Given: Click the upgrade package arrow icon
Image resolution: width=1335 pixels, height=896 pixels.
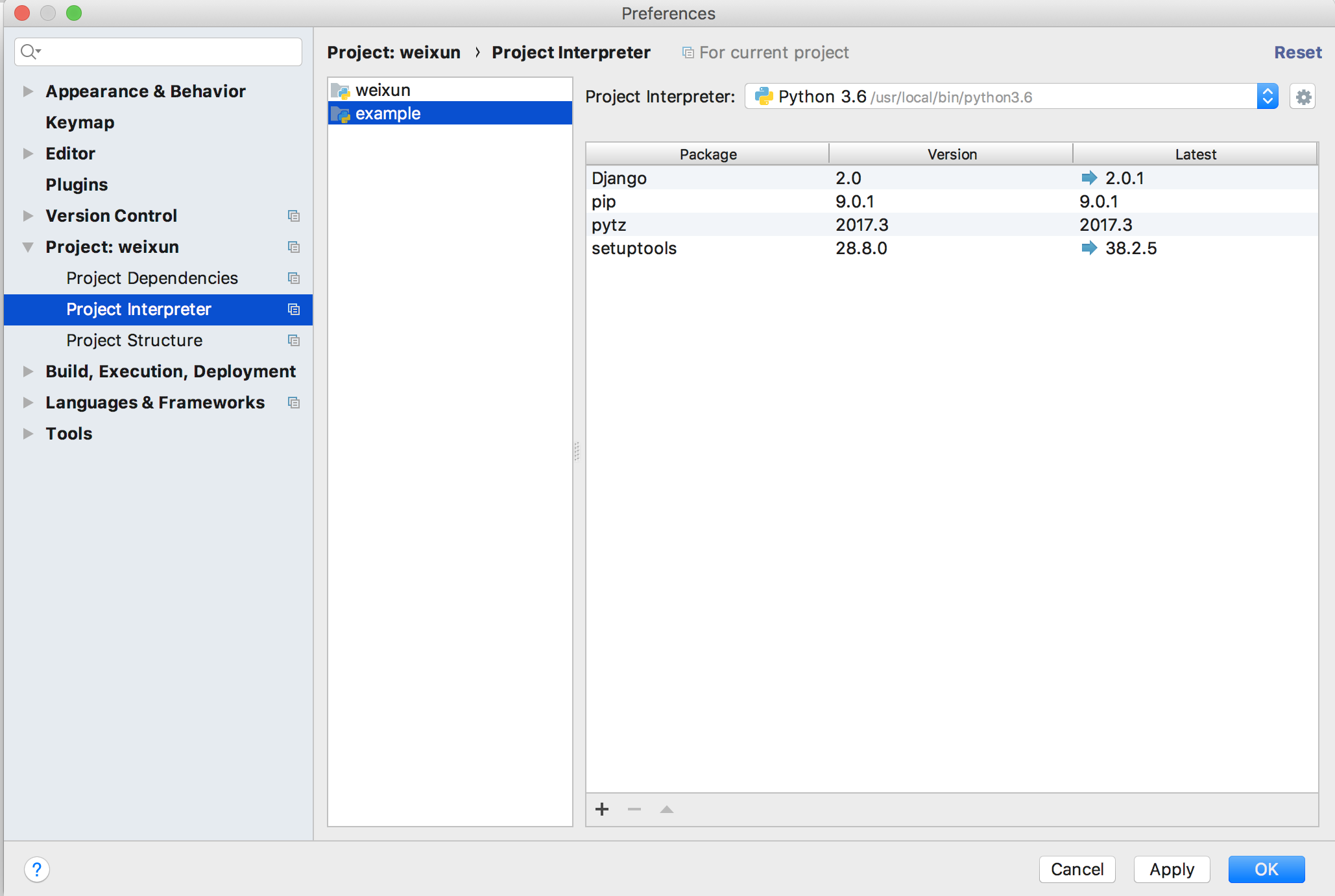Looking at the screenshot, I should [666, 809].
